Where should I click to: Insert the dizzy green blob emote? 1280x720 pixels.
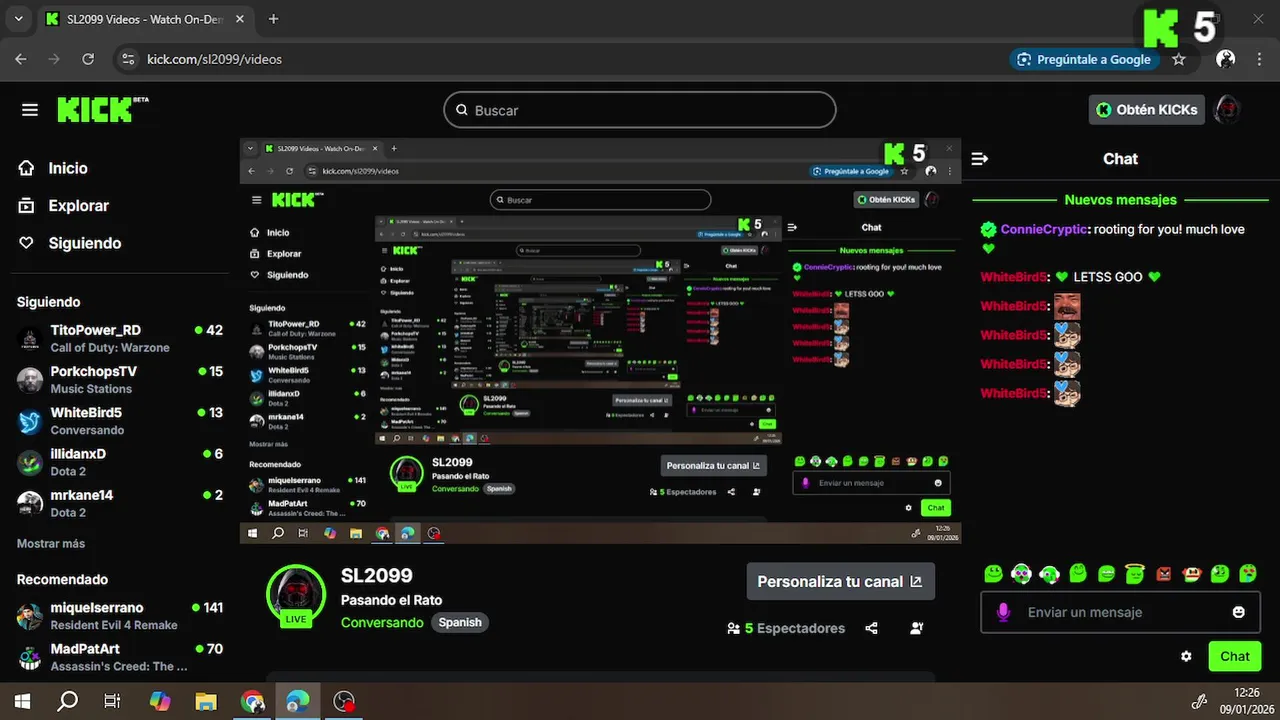tap(1220, 574)
